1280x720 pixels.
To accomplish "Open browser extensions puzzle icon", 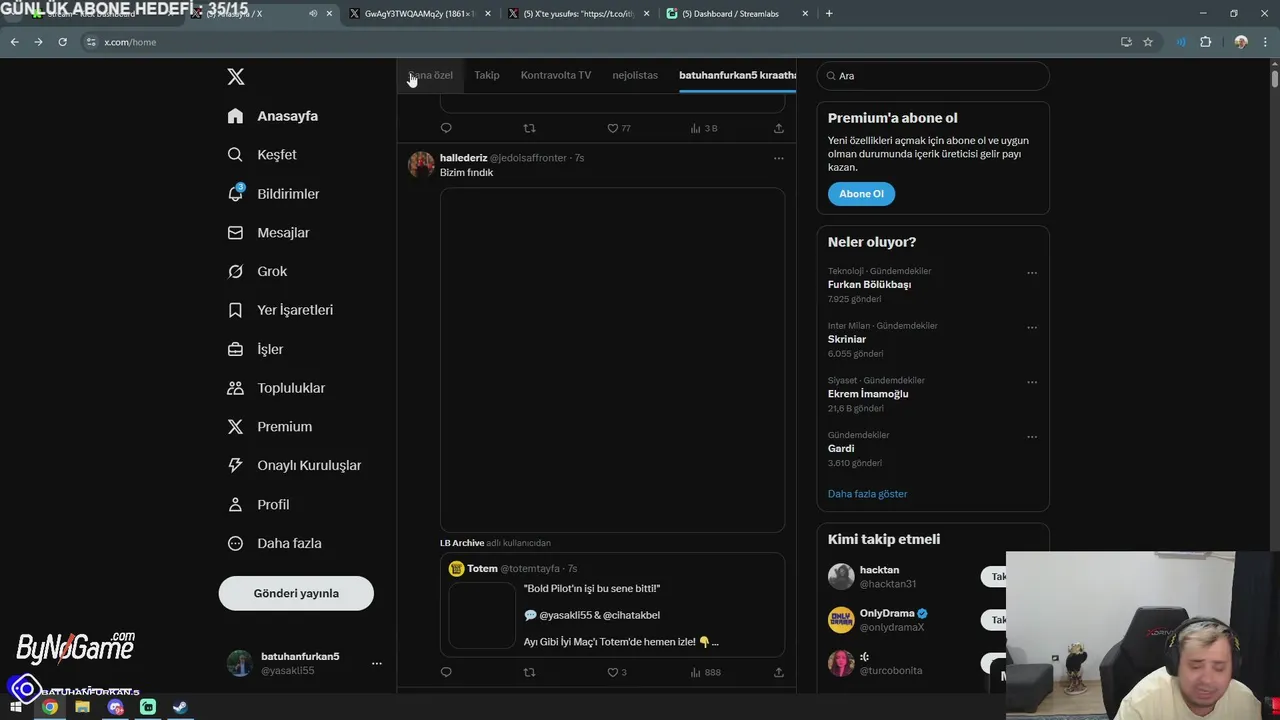I will click(1205, 42).
